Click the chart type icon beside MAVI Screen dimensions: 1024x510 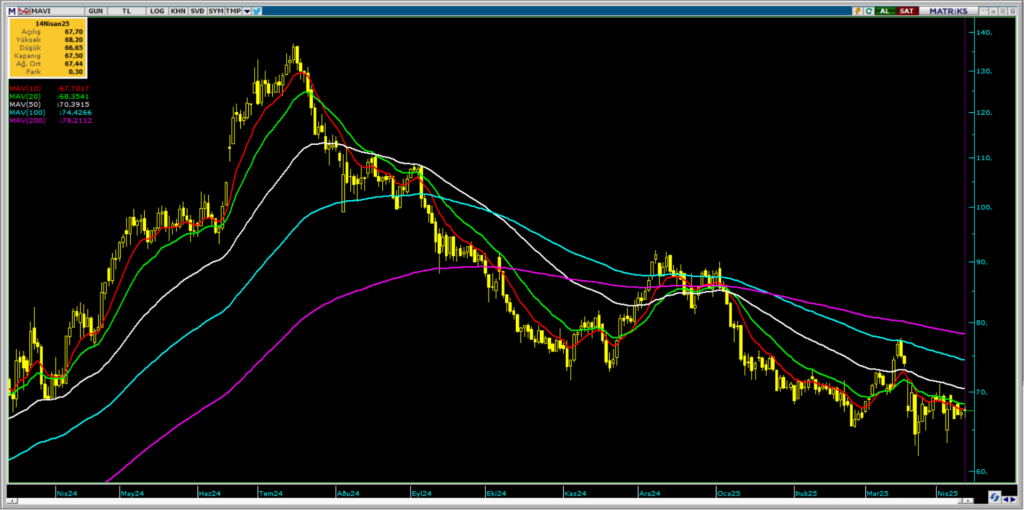[x=23, y=10]
